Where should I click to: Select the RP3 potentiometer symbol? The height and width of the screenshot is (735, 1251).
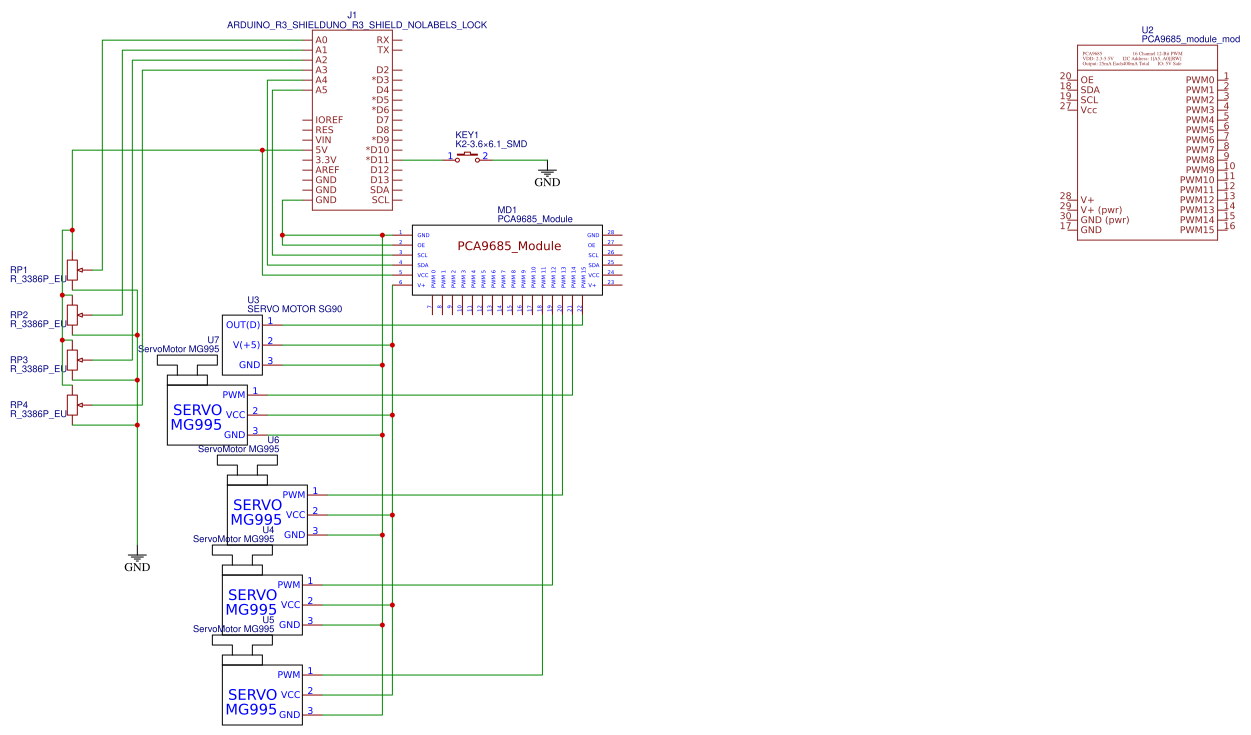[72, 361]
